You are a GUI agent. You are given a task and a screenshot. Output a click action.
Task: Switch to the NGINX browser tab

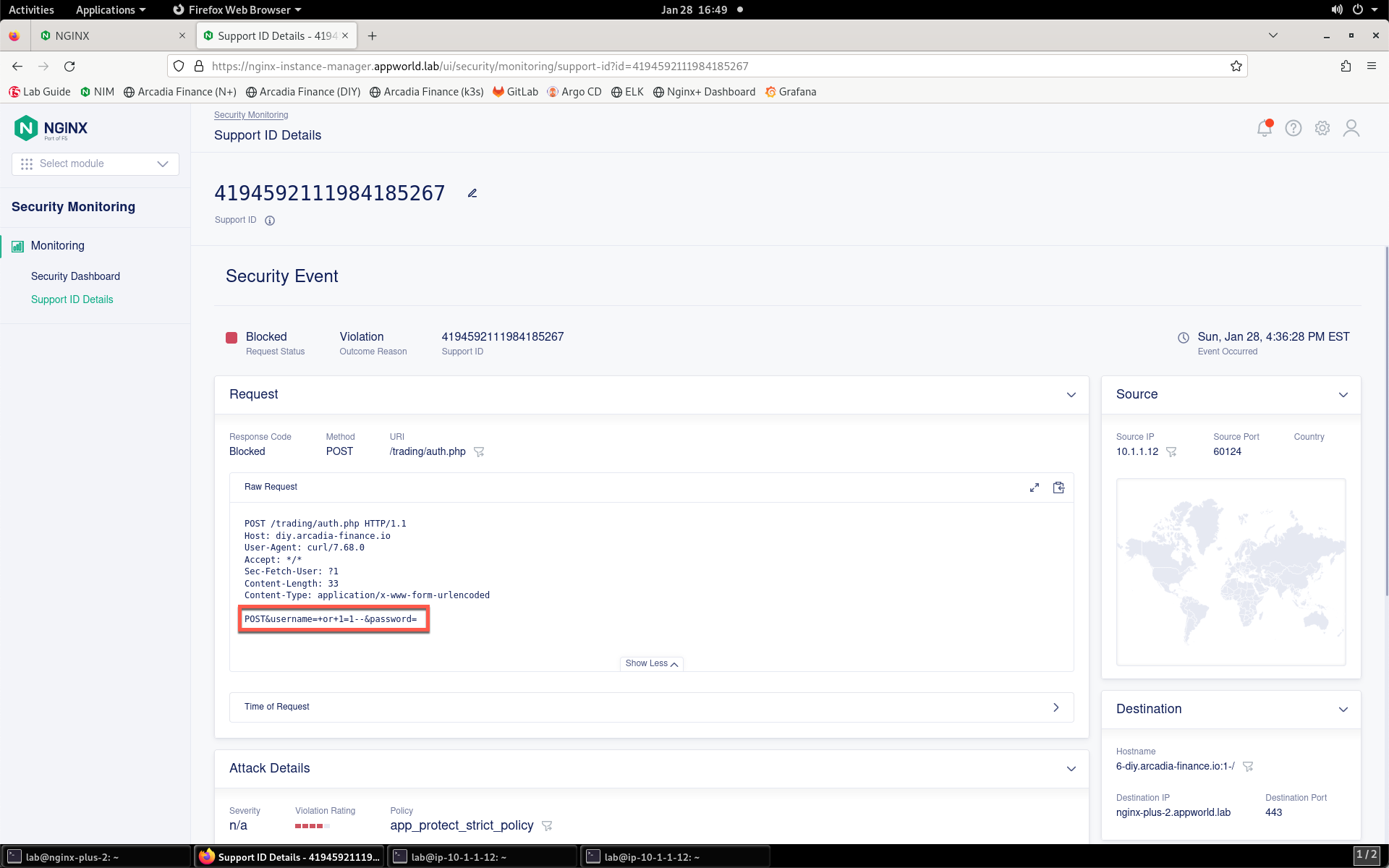click(x=110, y=35)
